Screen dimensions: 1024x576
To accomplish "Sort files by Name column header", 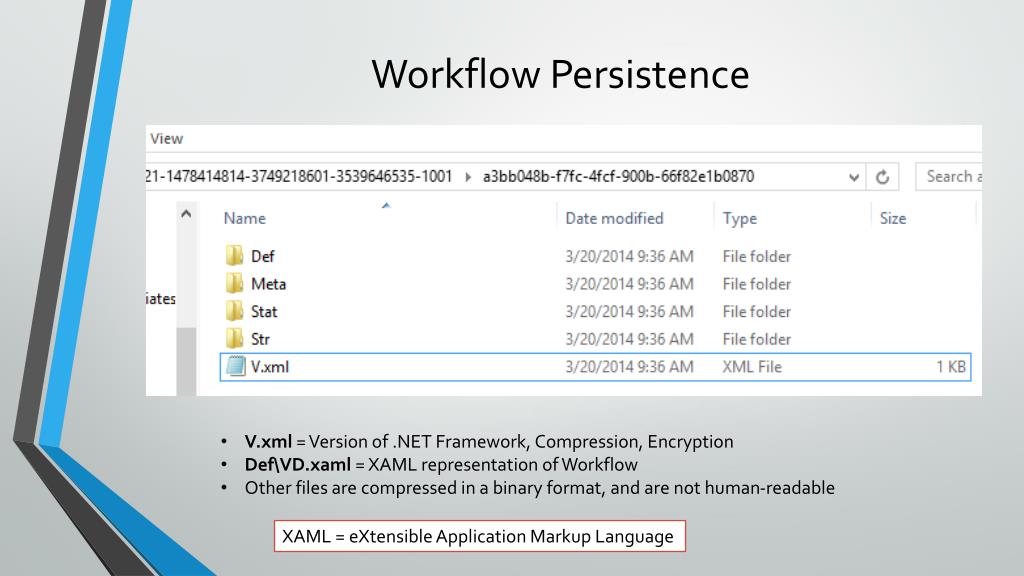I will pyautogui.click(x=244, y=218).
